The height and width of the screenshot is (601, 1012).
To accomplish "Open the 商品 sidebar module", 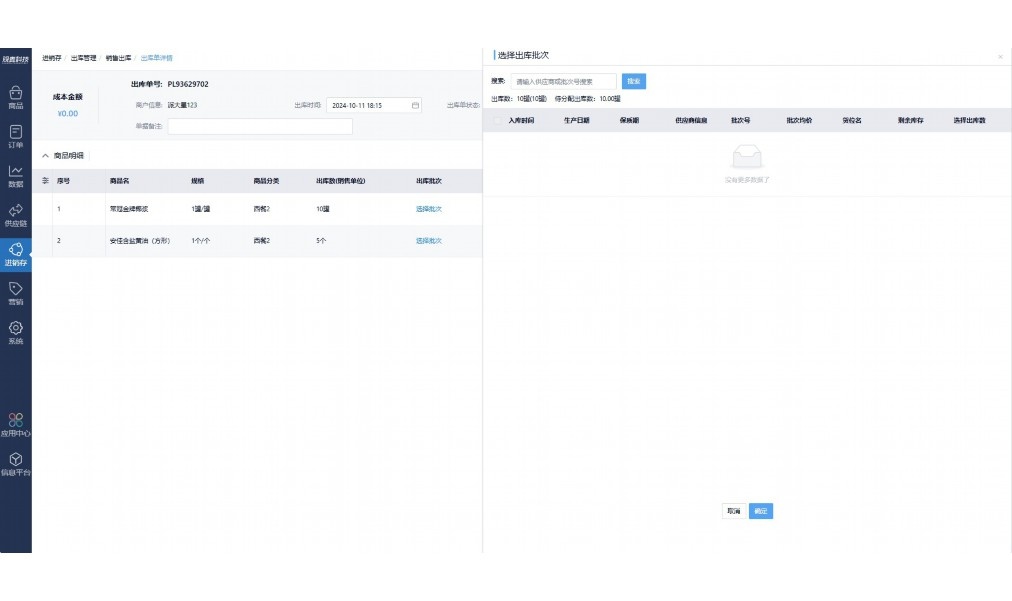I will pyautogui.click(x=15, y=96).
